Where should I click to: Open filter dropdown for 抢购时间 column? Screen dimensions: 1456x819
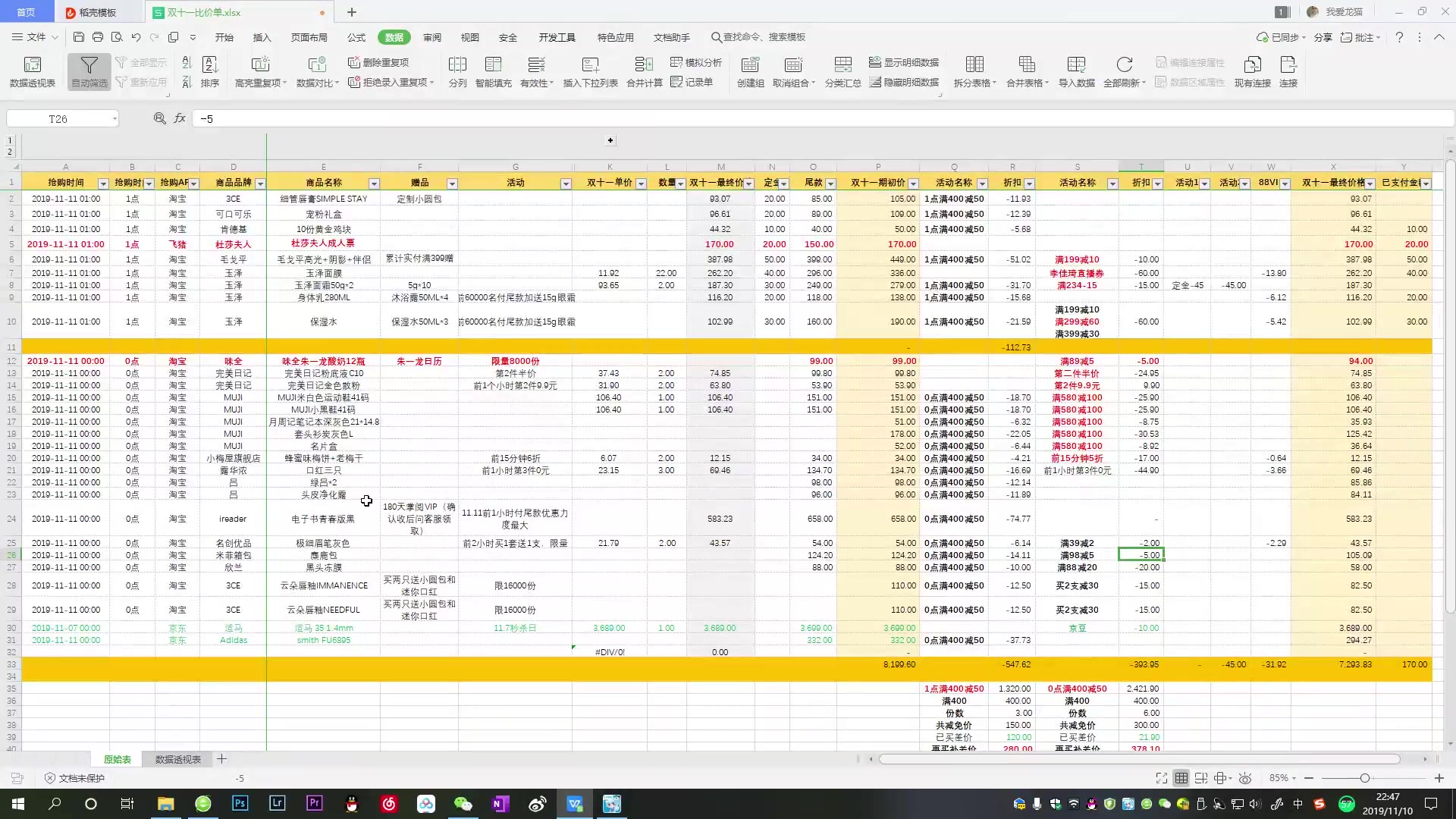pos(102,184)
